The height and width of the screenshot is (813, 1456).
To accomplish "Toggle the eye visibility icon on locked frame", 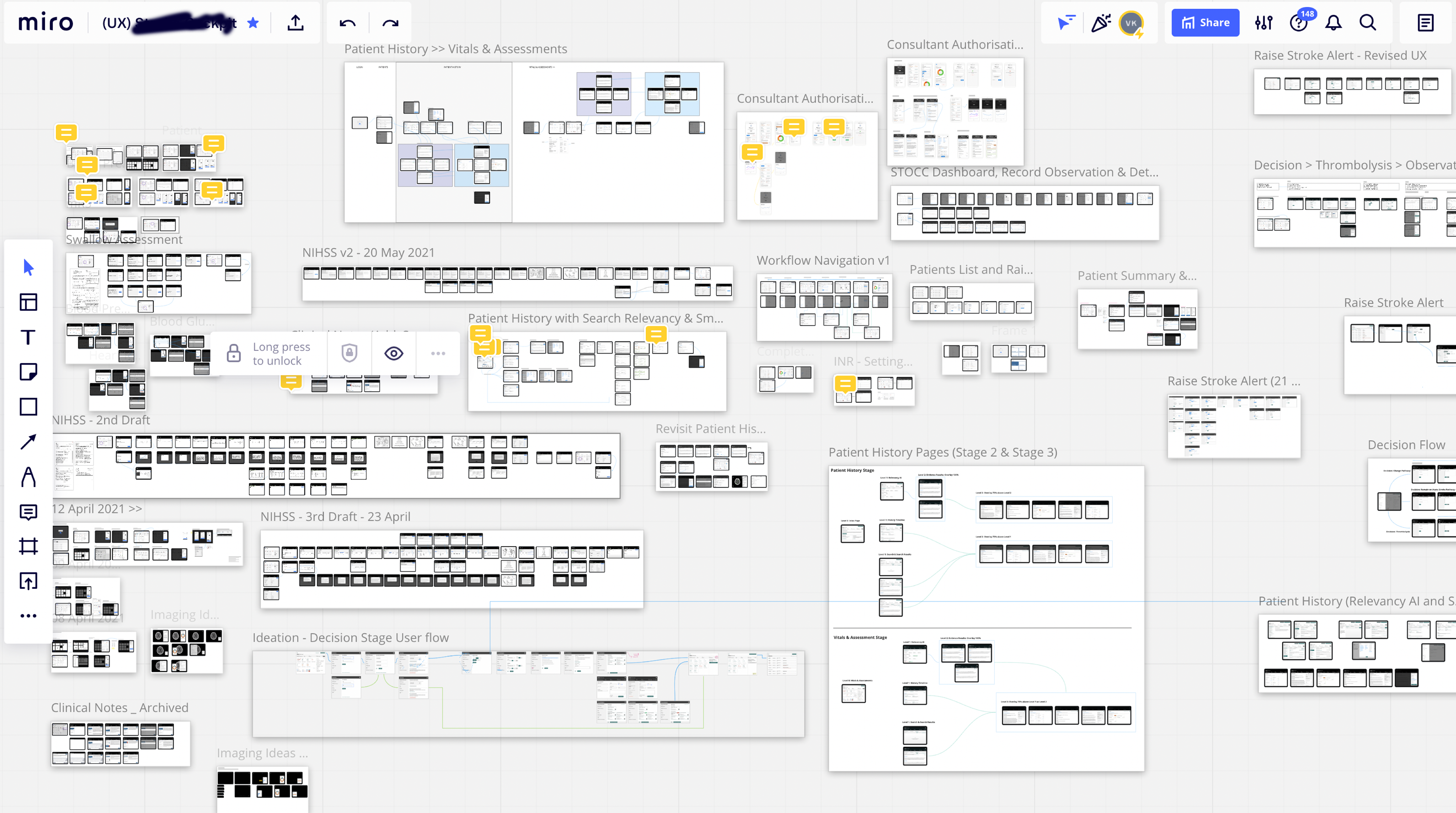I will pos(394,353).
